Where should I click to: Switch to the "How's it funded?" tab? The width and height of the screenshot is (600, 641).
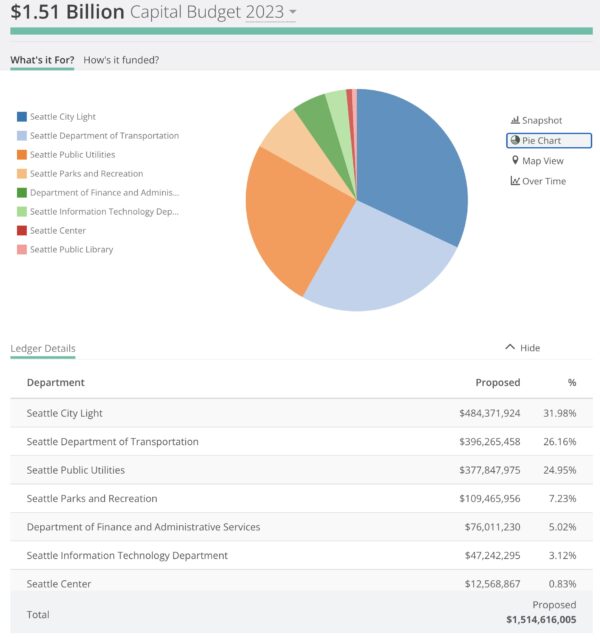click(x=121, y=60)
